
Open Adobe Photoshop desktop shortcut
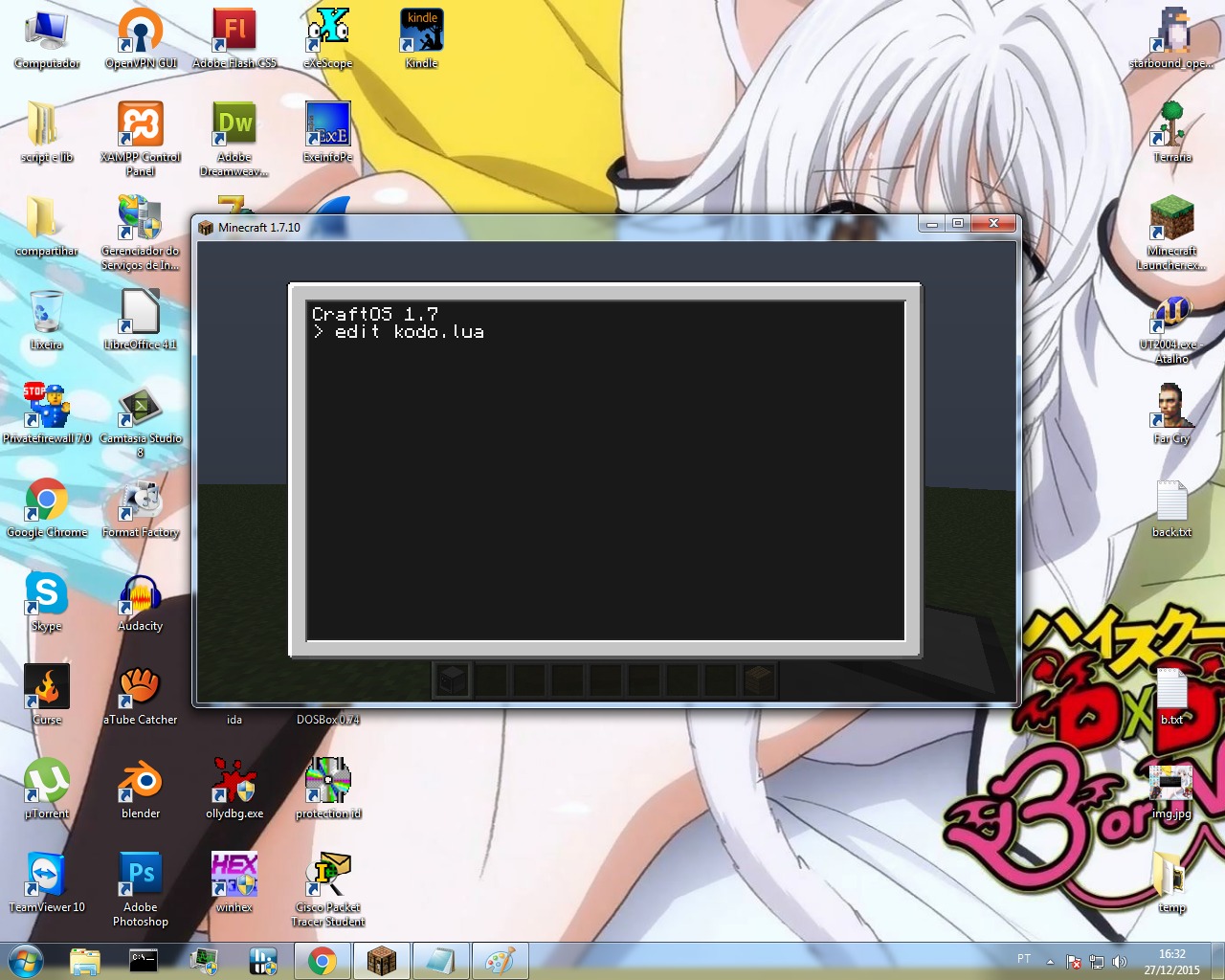tap(141, 889)
